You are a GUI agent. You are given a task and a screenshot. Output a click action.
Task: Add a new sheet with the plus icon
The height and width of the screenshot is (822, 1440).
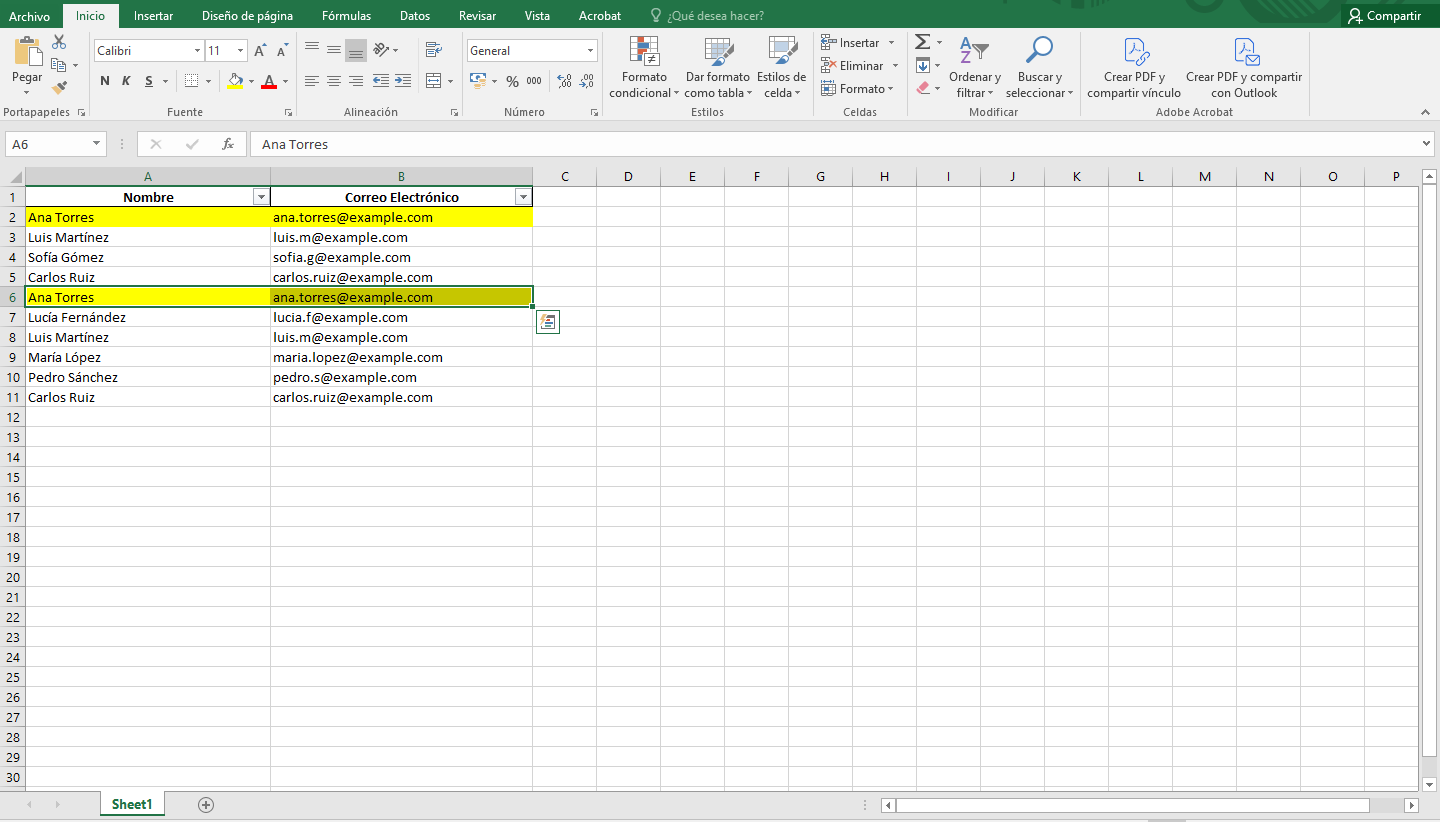pyautogui.click(x=206, y=804)
